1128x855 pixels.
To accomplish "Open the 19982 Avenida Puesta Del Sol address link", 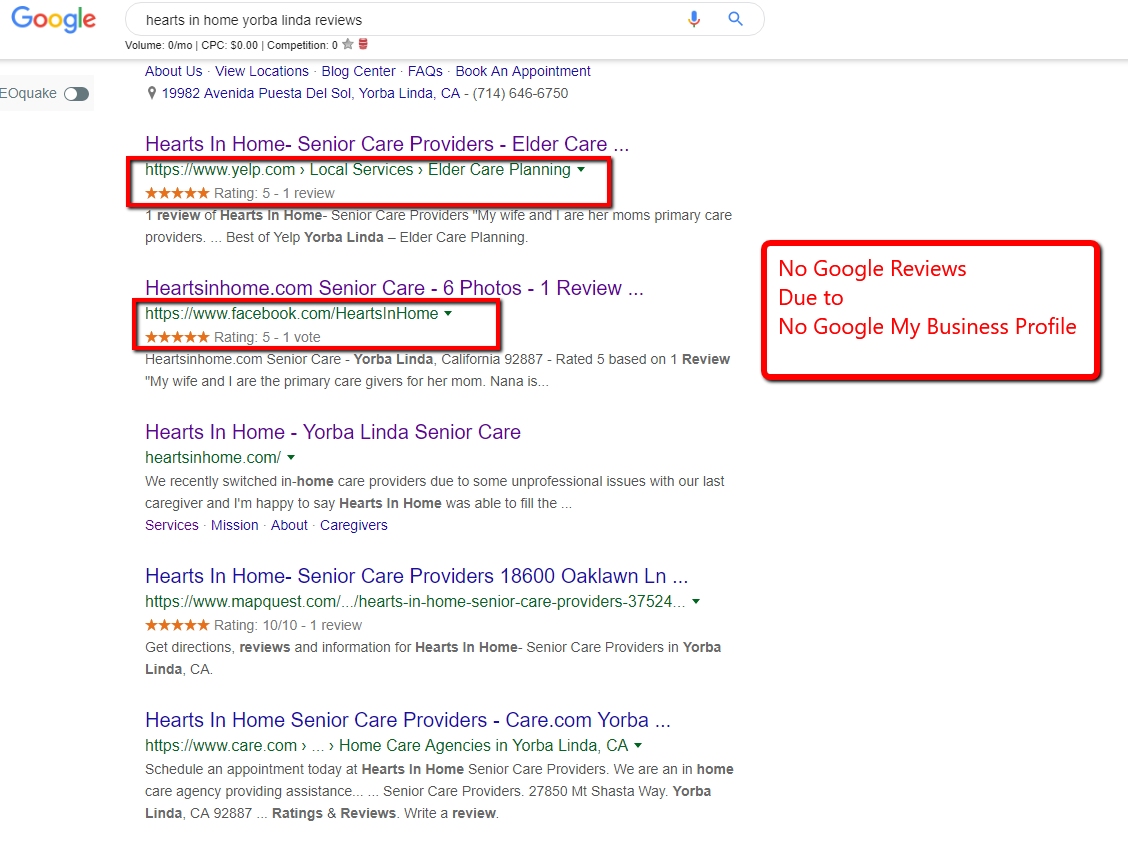I will [311, 93].
